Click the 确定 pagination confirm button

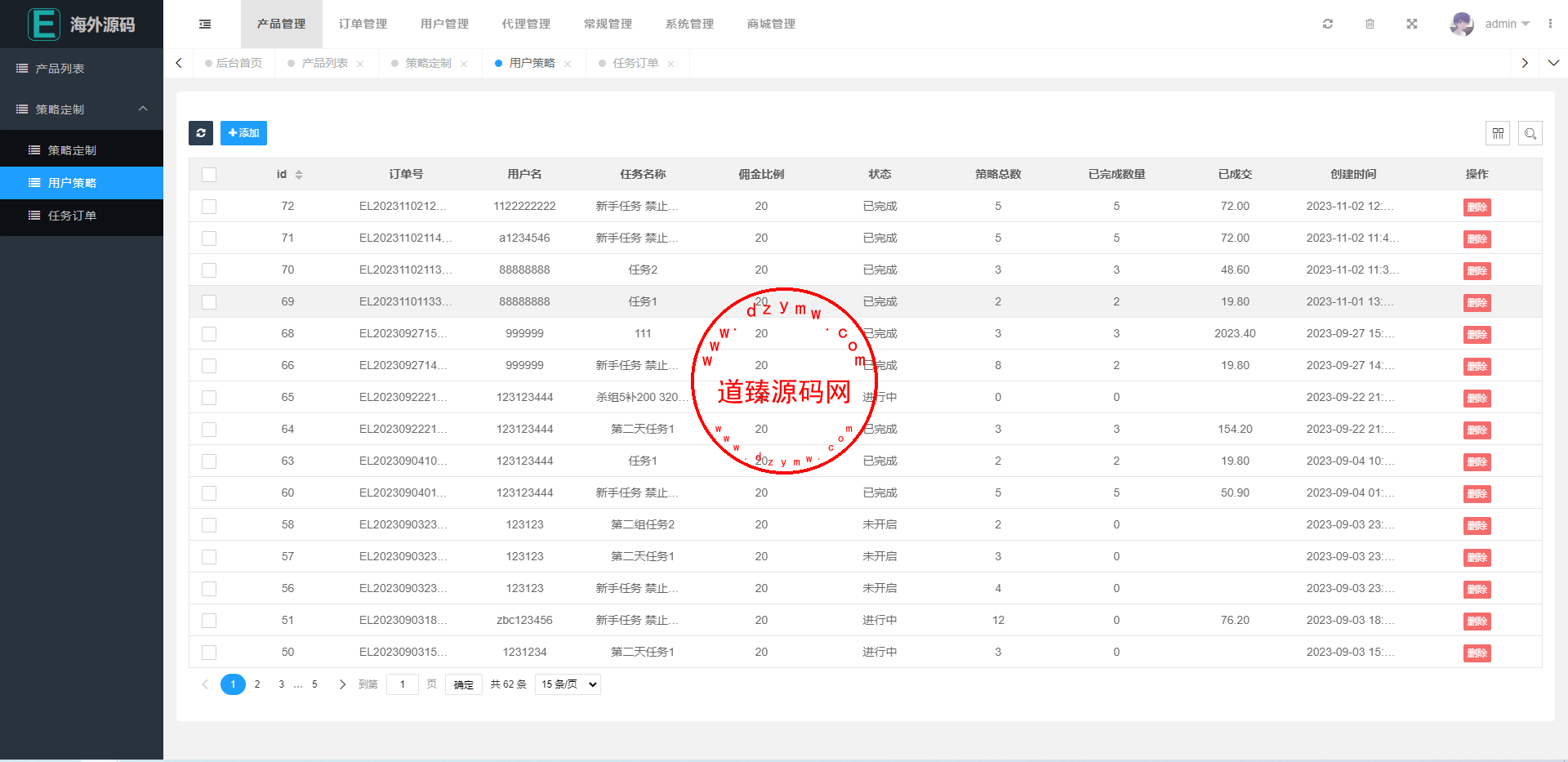pos(464,684)
